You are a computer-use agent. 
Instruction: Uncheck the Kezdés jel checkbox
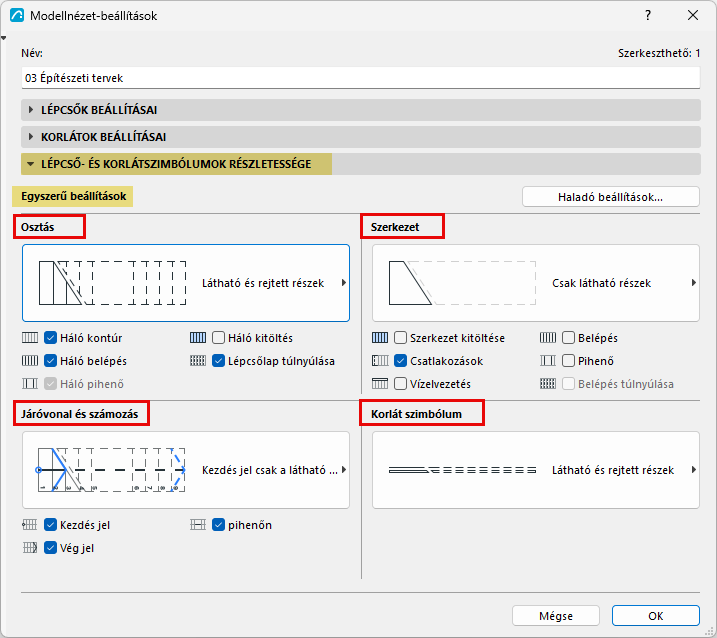[50, 525]
